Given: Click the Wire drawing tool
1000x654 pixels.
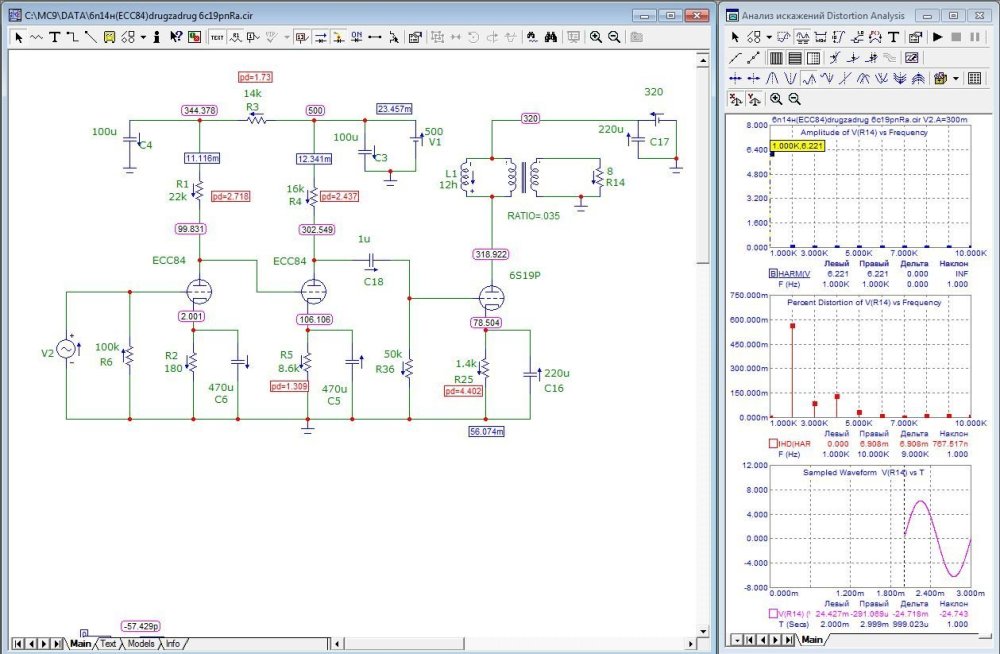Looking at the screenshot, I should click(73, 37).
